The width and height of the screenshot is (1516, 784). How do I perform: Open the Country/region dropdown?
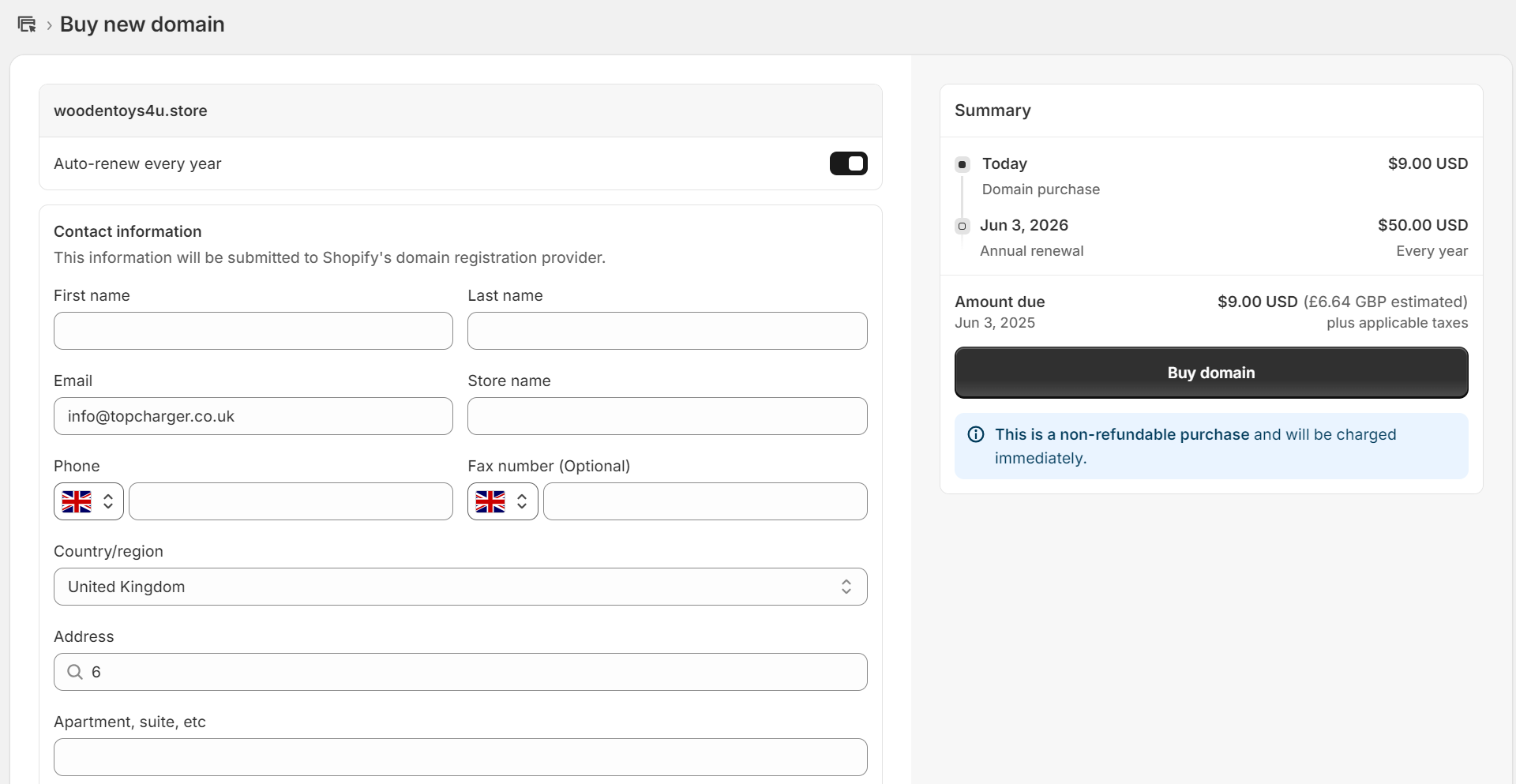pos(460,587)
